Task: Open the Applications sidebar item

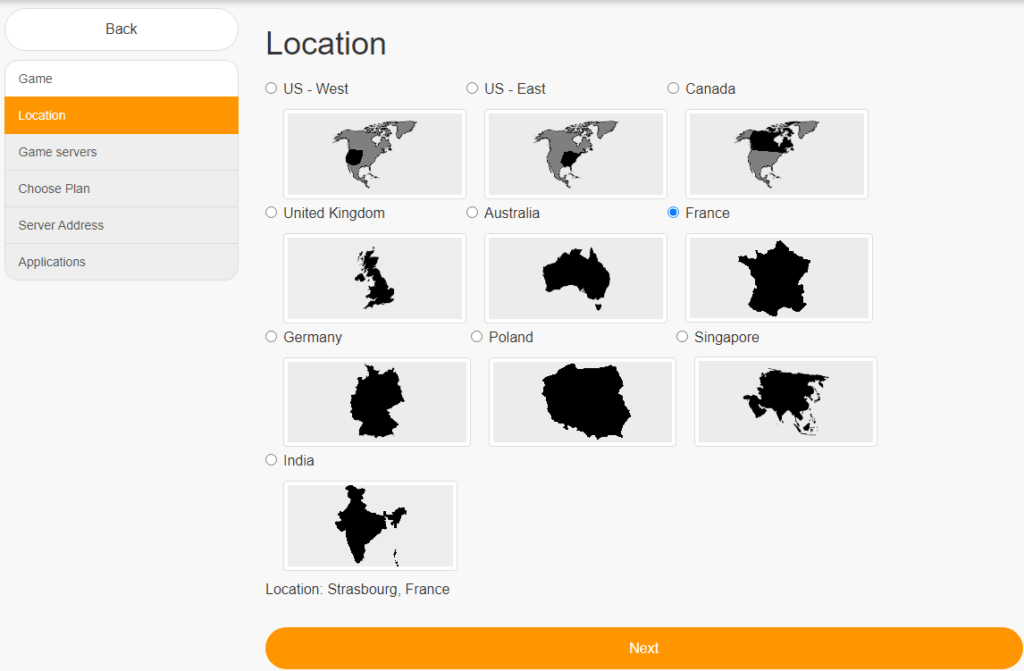Action: click(121, 262)
